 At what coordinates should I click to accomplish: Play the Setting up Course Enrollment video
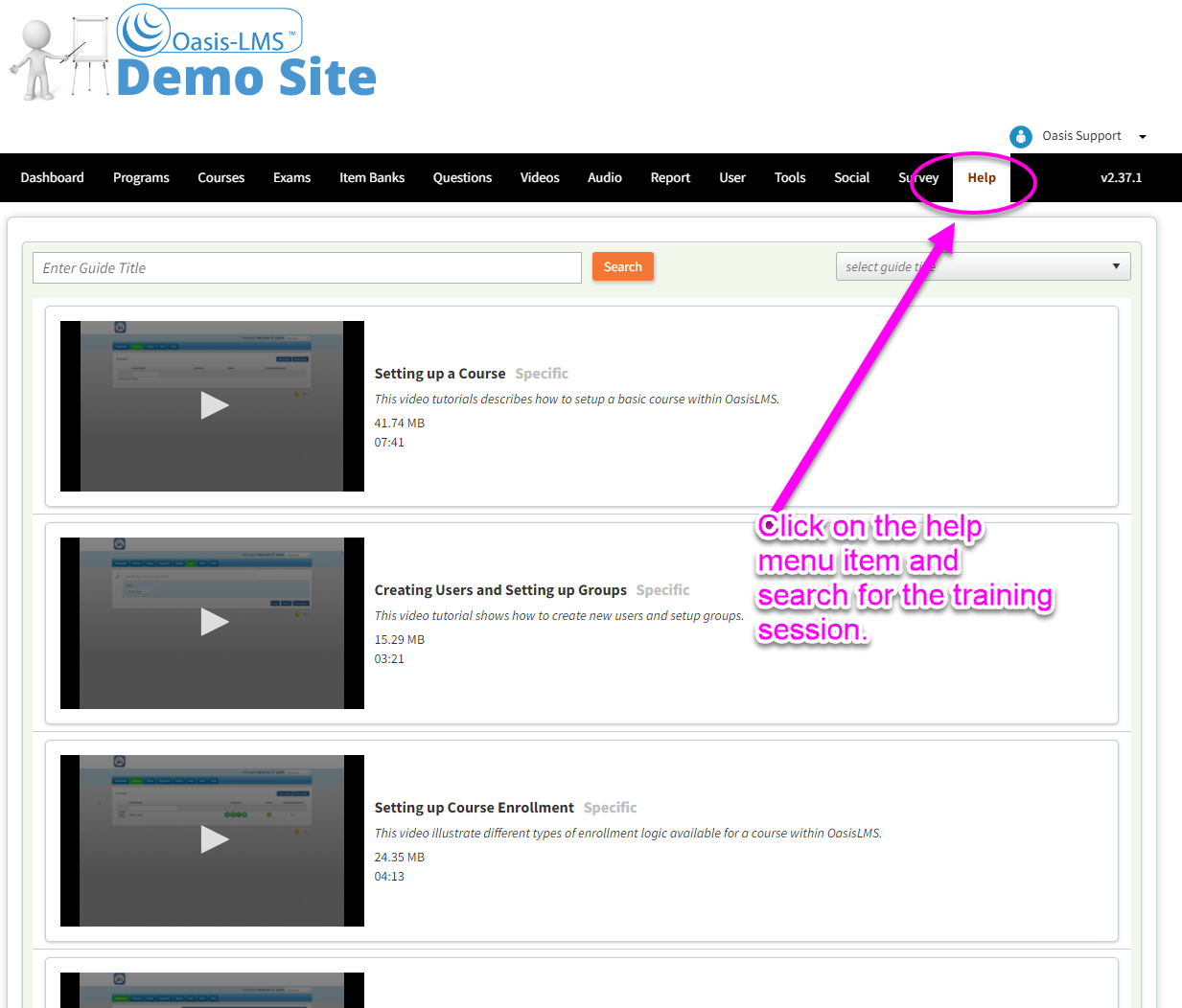click(213, 840)
